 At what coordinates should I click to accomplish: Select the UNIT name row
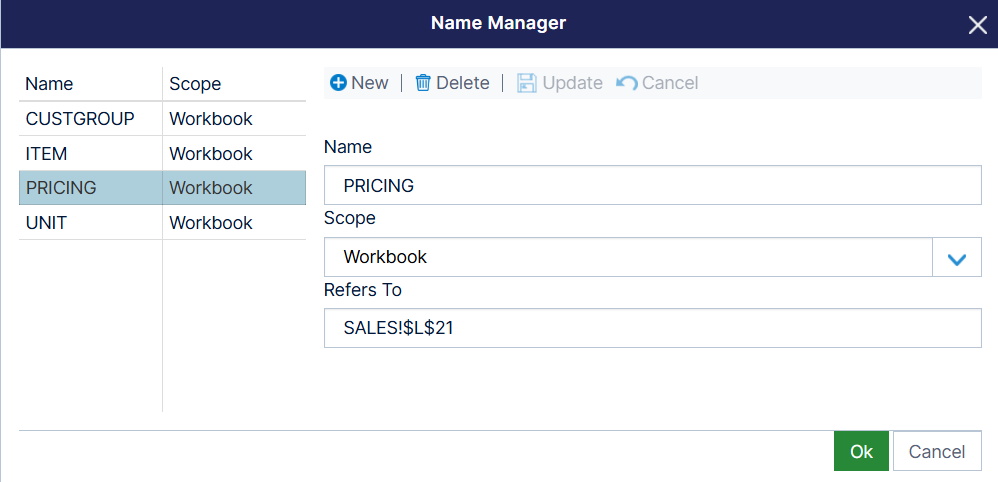pyautogui.click(x=162, y=223)
